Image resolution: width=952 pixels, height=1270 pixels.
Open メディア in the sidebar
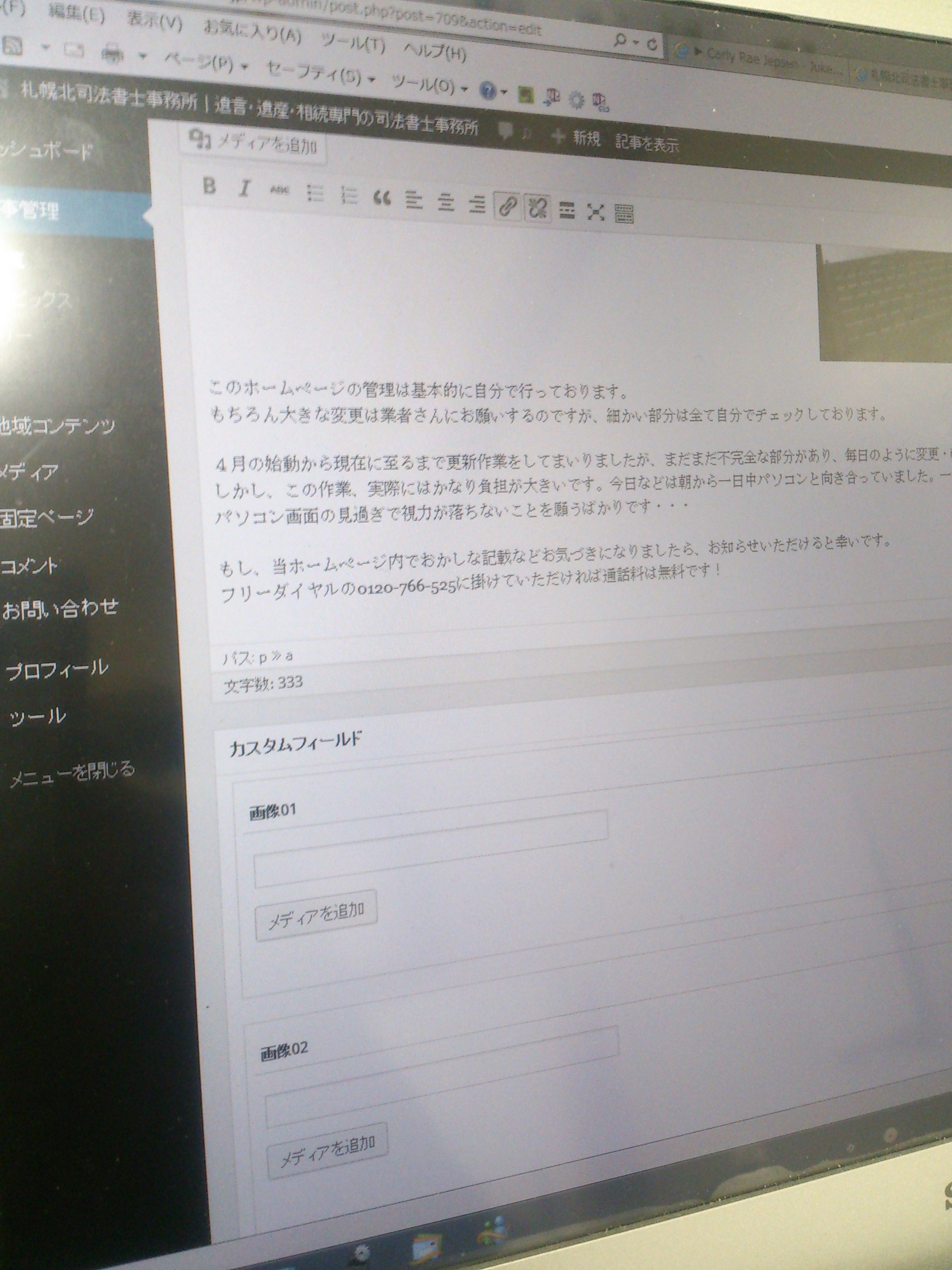point(29,472)
